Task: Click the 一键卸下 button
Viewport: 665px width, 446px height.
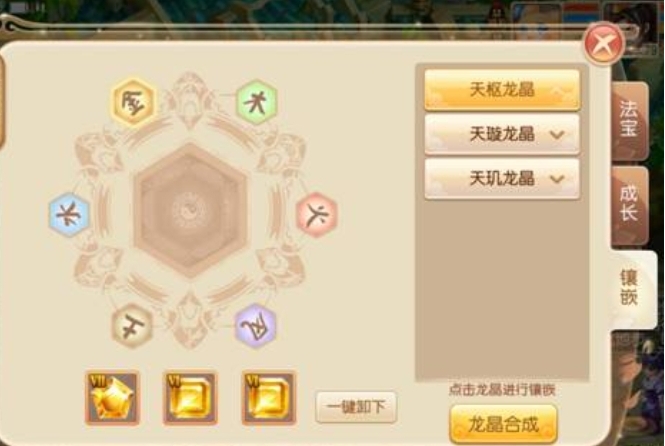Action: (356, 407)
